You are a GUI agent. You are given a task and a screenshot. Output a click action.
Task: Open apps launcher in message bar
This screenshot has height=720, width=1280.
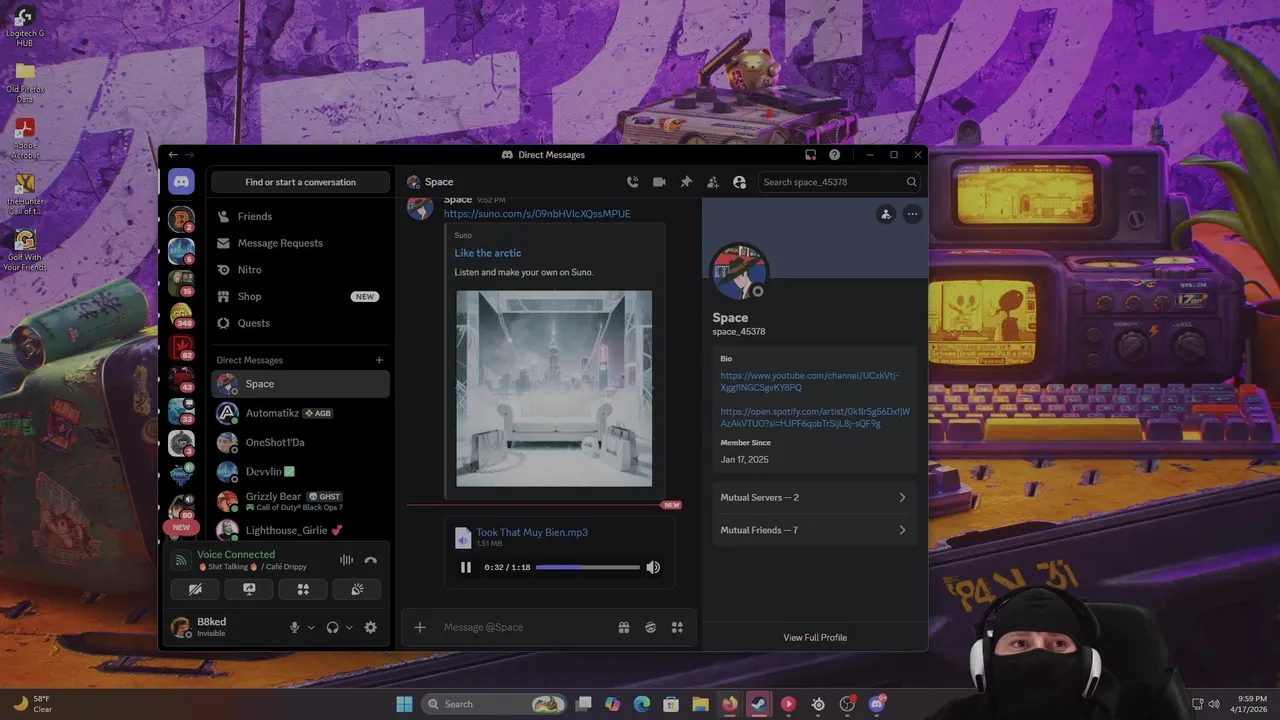677,627
